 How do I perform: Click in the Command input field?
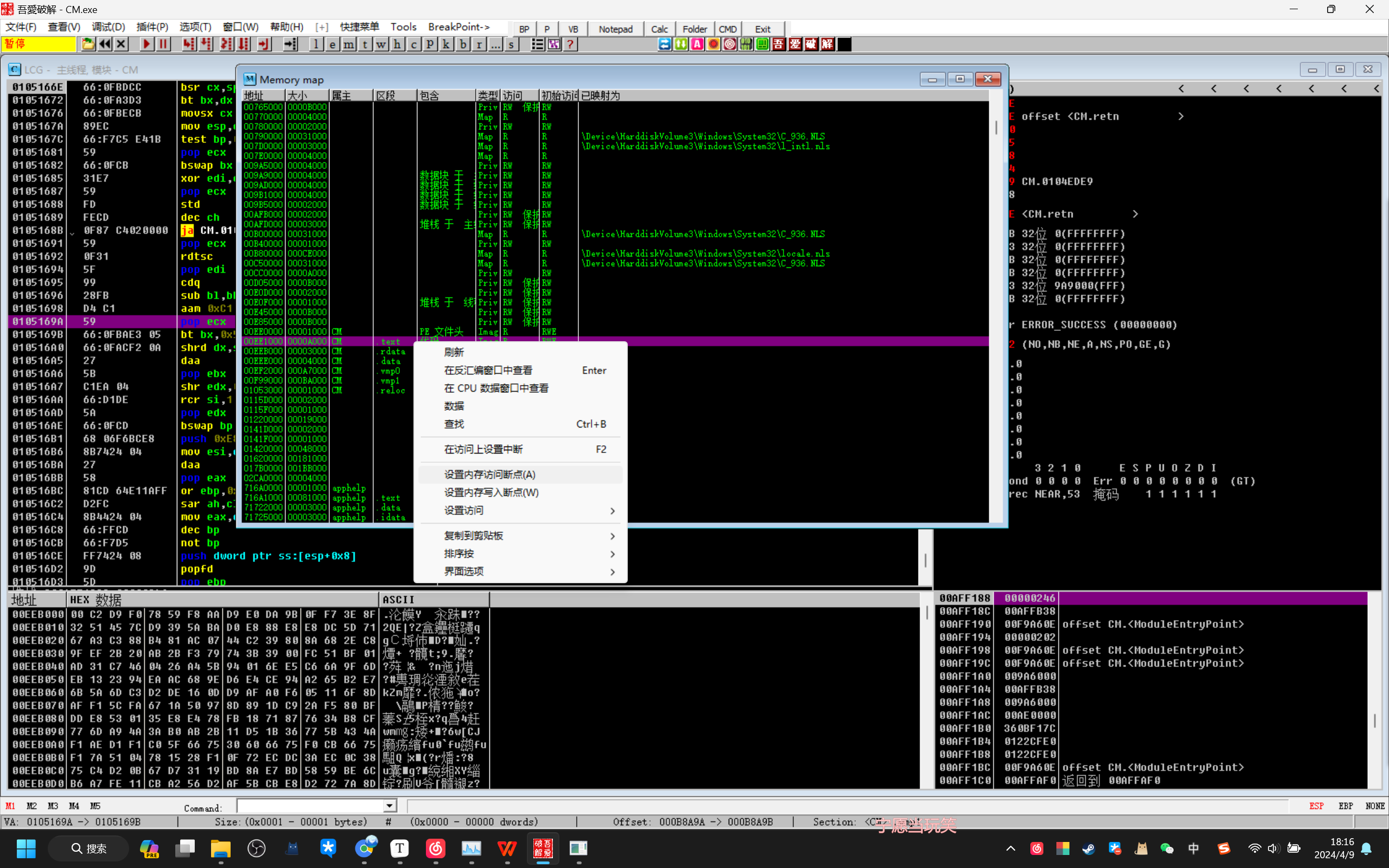tap(310, 806)
